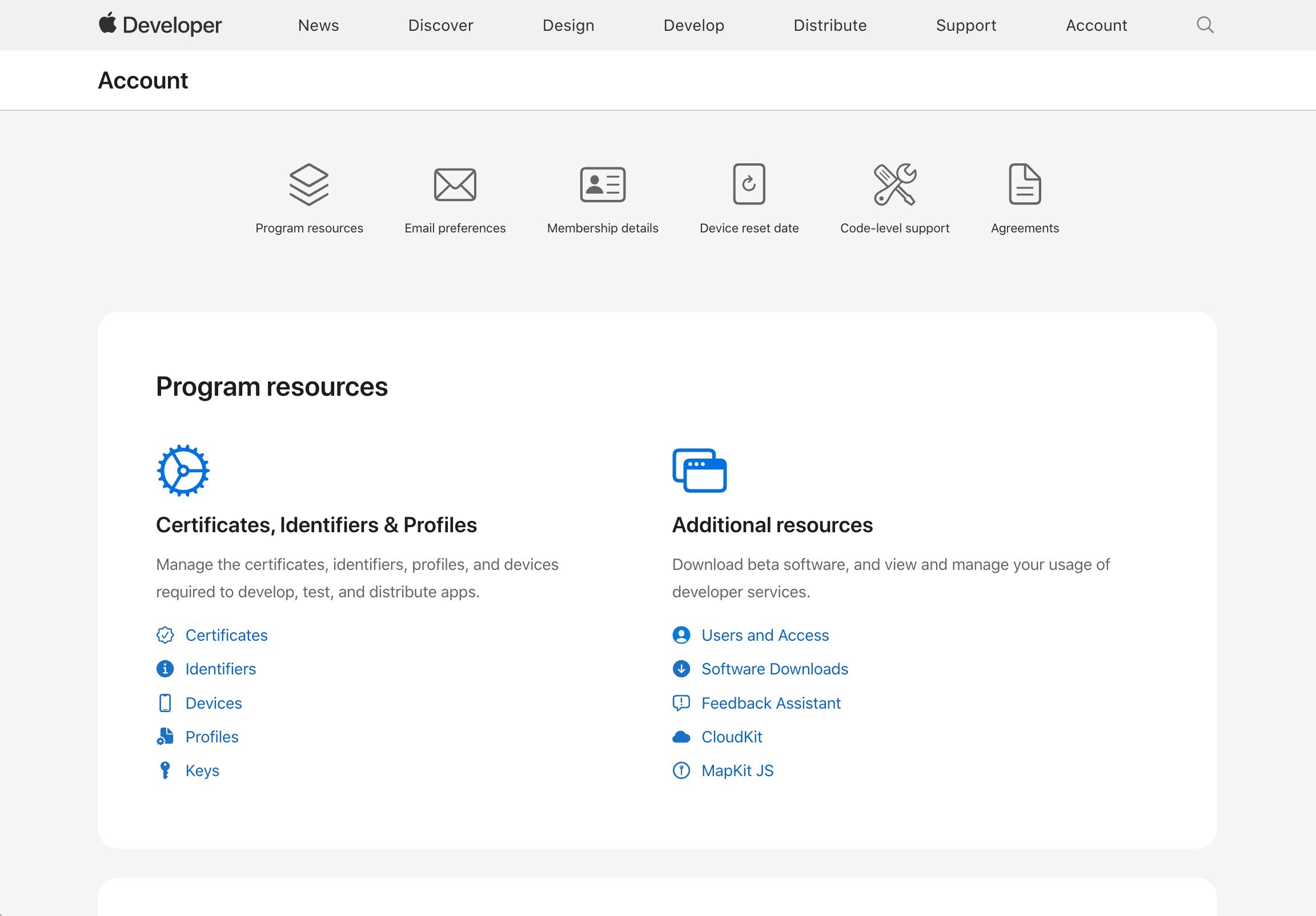Click the Program resources section heading

(272, 387)
